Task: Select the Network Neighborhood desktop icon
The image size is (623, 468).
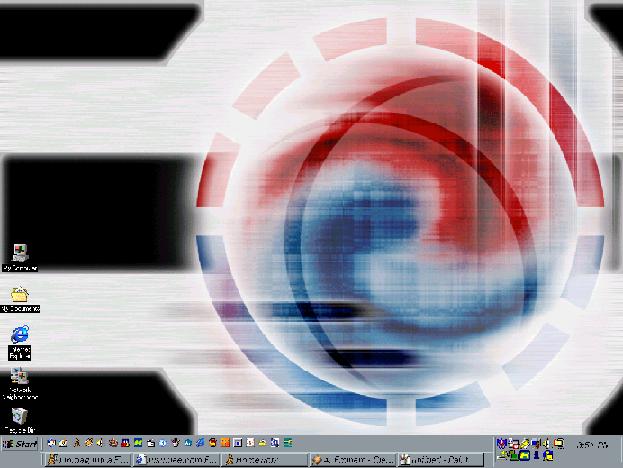Action: coord(19,384)
